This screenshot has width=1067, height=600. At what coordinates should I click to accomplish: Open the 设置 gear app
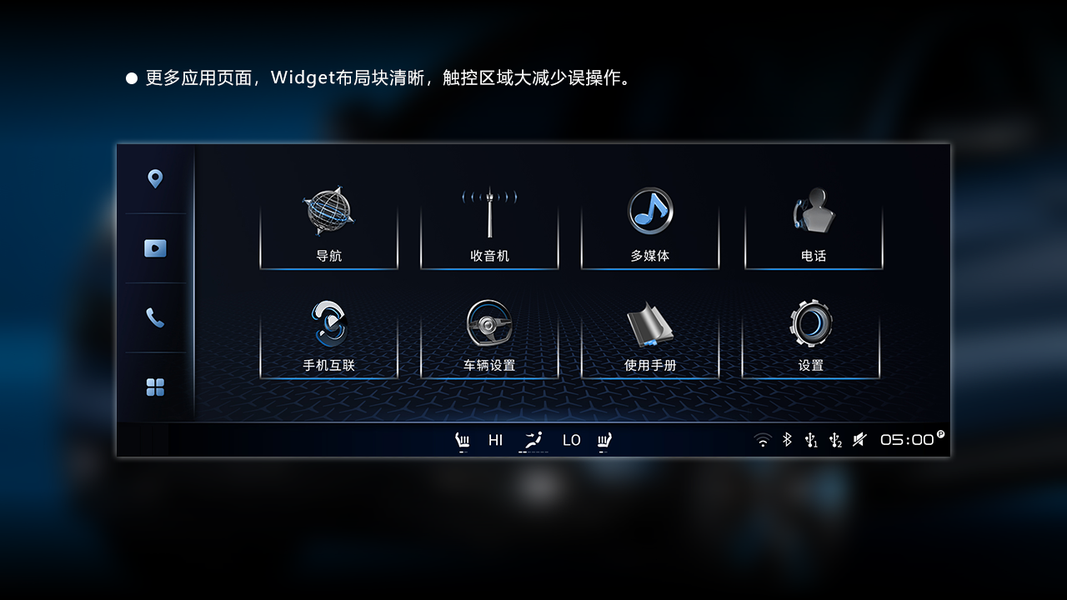810,337
